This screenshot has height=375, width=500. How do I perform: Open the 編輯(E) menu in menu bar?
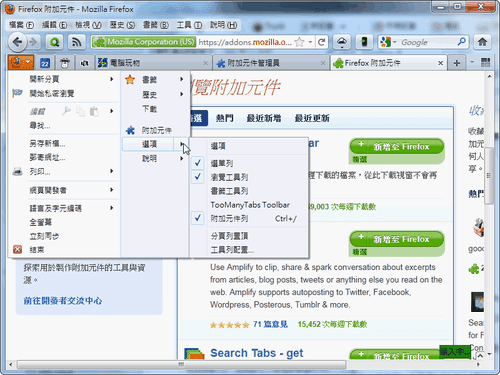coord(54,25)
